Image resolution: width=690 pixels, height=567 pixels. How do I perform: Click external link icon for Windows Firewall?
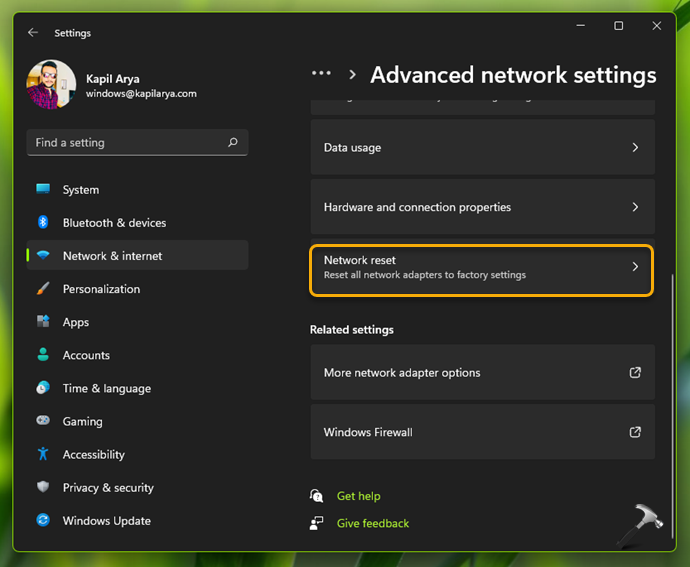click(x=635, y=432)
